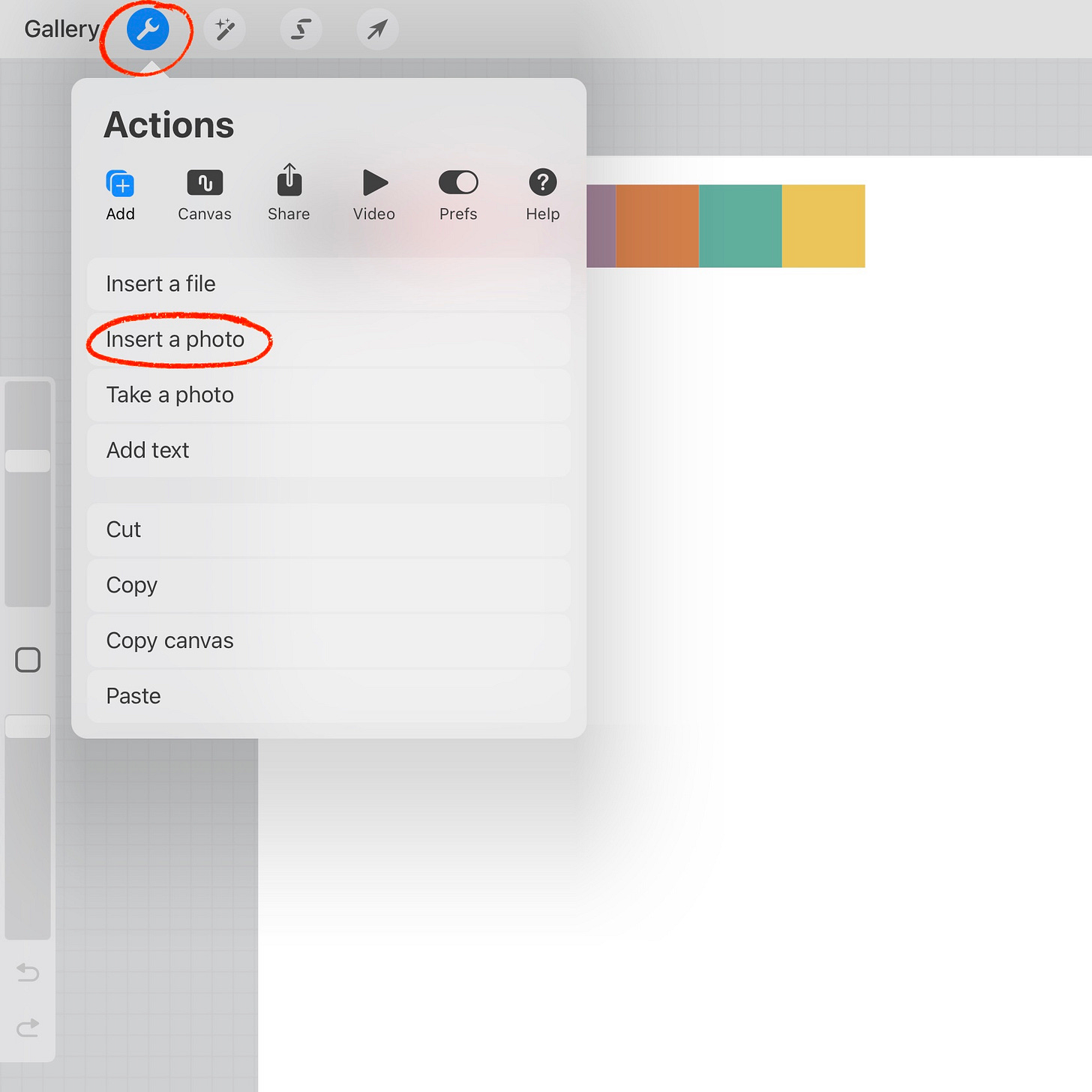Image resolution: width=1092 pixels, height=1092 pixels.
Task: Choose Insert a photo
Action: click(x=328, y=340)
